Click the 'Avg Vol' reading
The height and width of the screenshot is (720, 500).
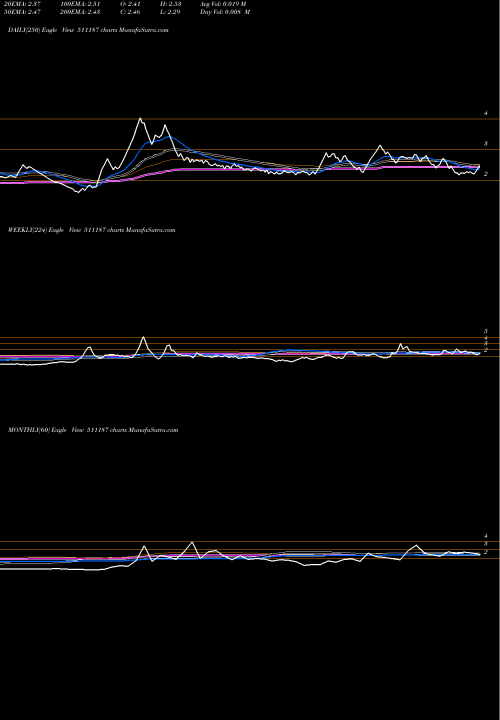point(223,3)
